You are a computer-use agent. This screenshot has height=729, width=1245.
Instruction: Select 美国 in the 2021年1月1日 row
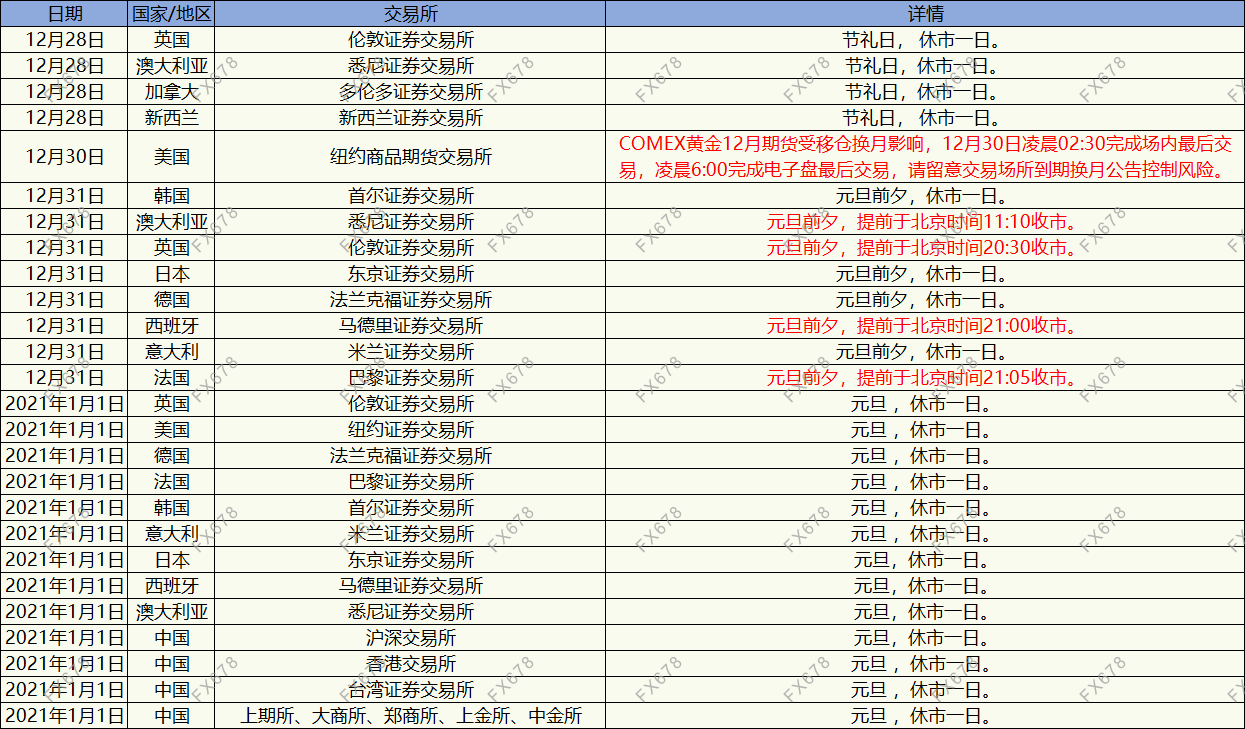coord(171,430)
